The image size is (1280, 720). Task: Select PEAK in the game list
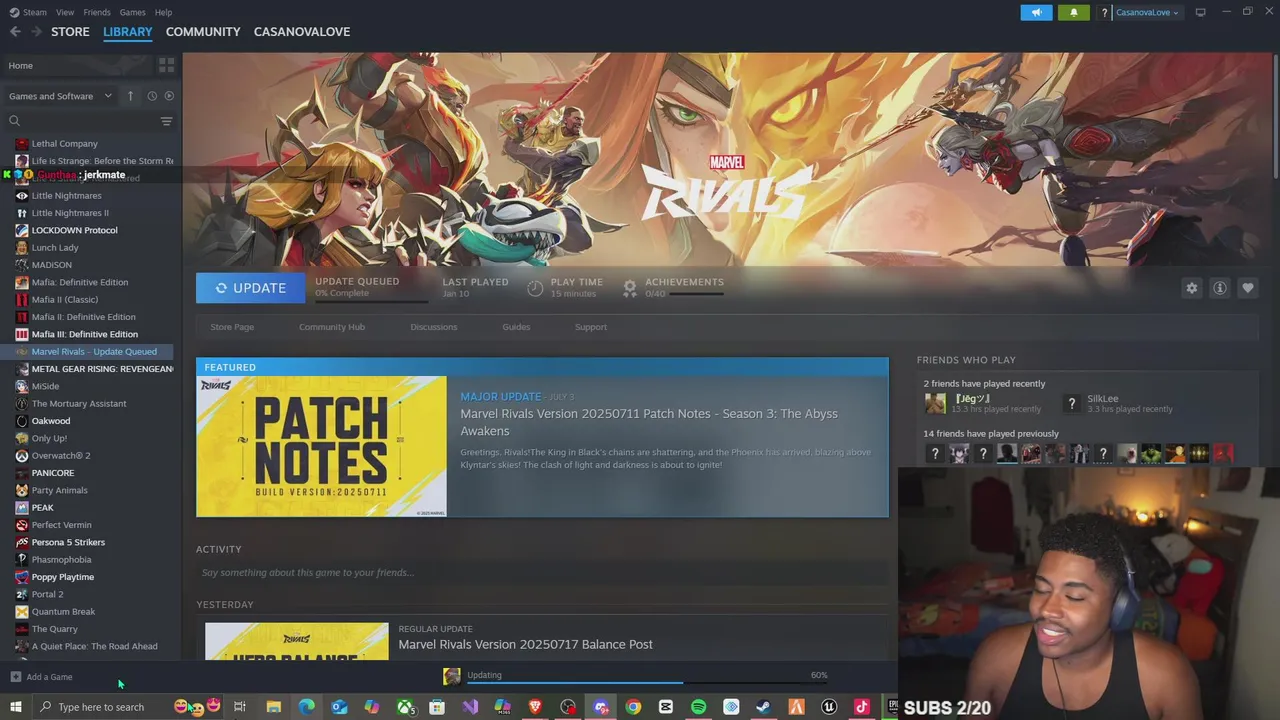42,508
